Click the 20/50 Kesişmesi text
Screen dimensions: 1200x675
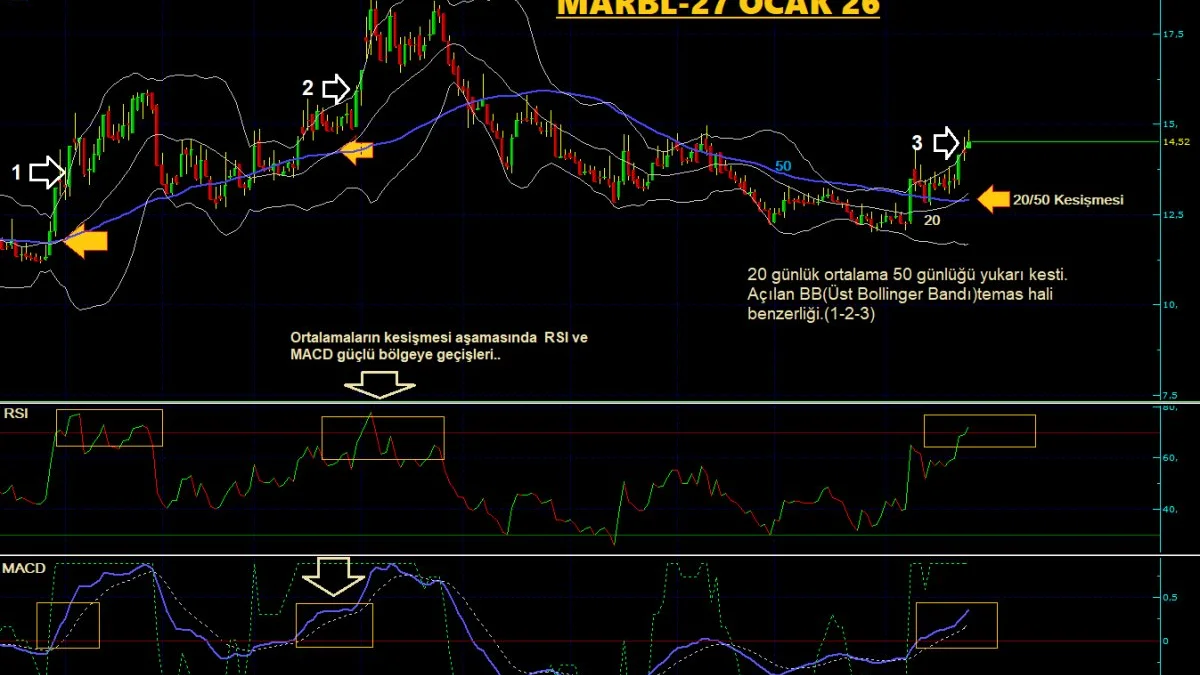(x=1068, y=200)
